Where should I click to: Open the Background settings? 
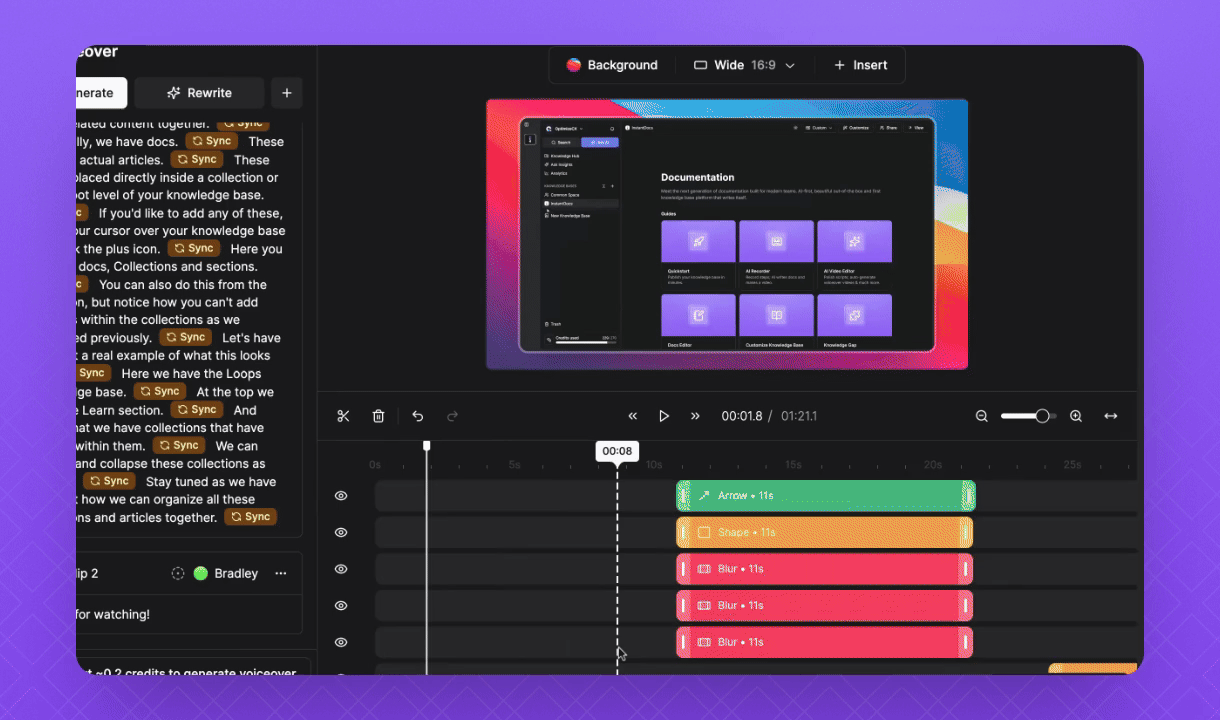point(612,65)
